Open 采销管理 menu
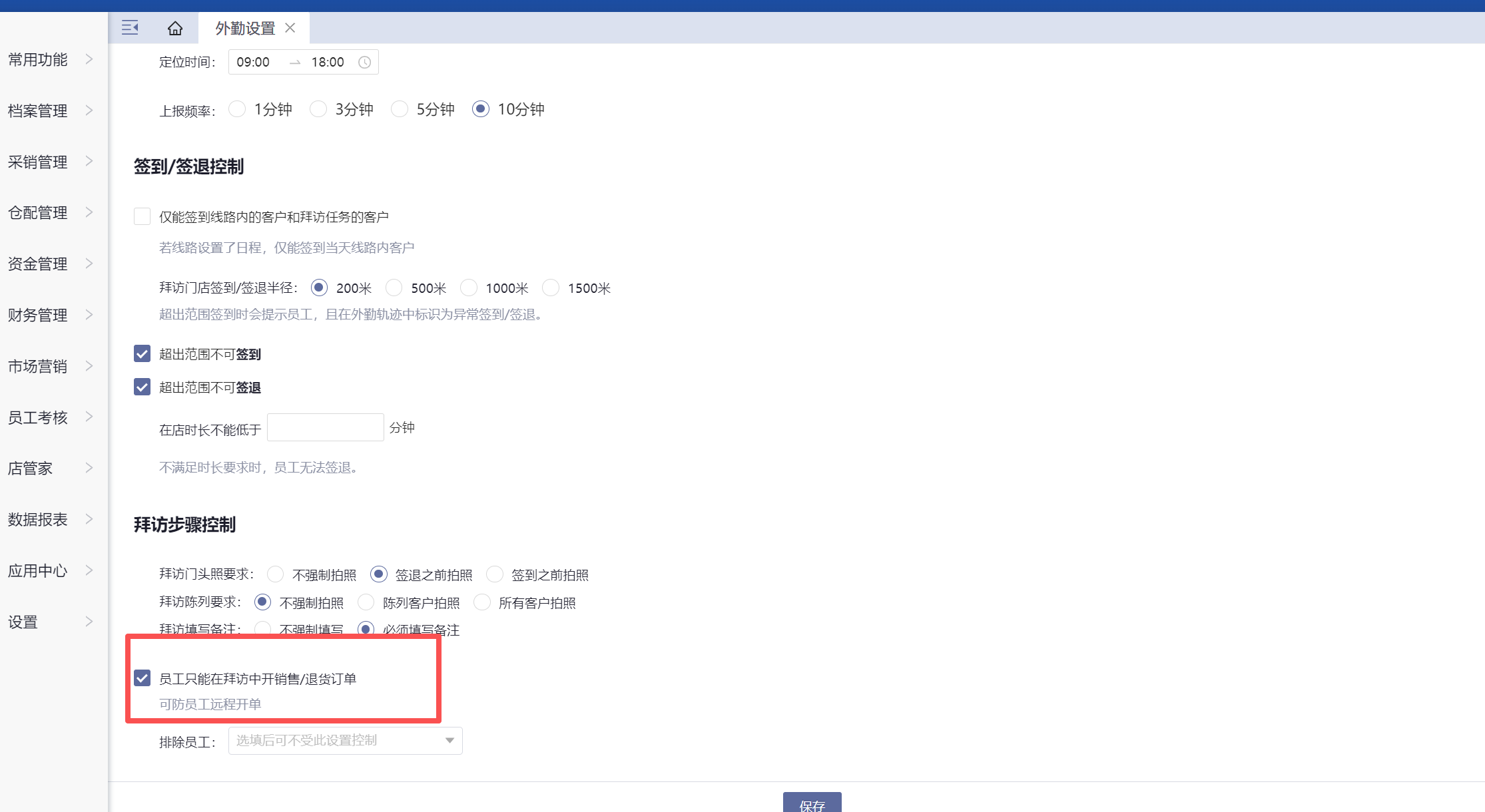The image size is (1485, 812). coord(38,162)
